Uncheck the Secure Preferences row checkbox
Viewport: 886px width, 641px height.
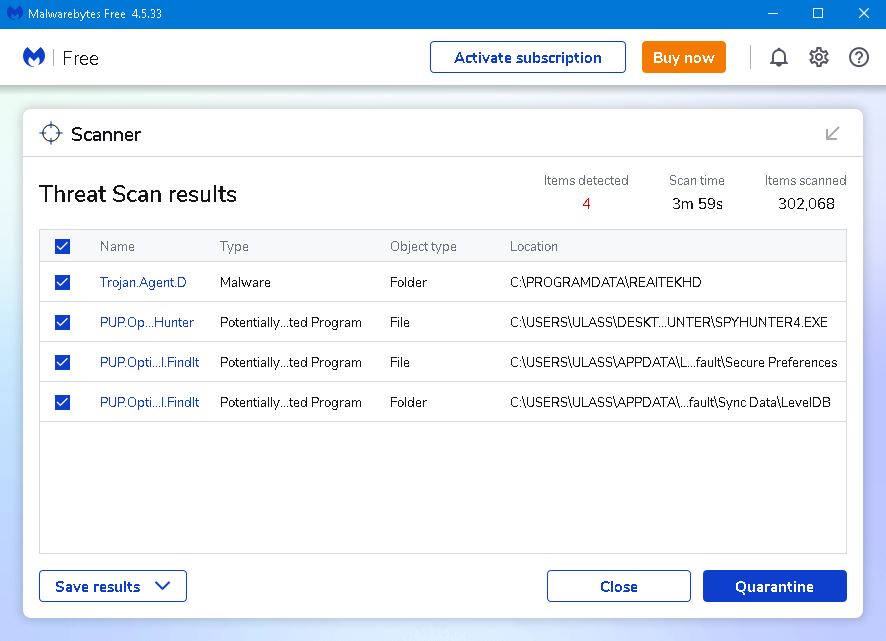coord(63,362)
